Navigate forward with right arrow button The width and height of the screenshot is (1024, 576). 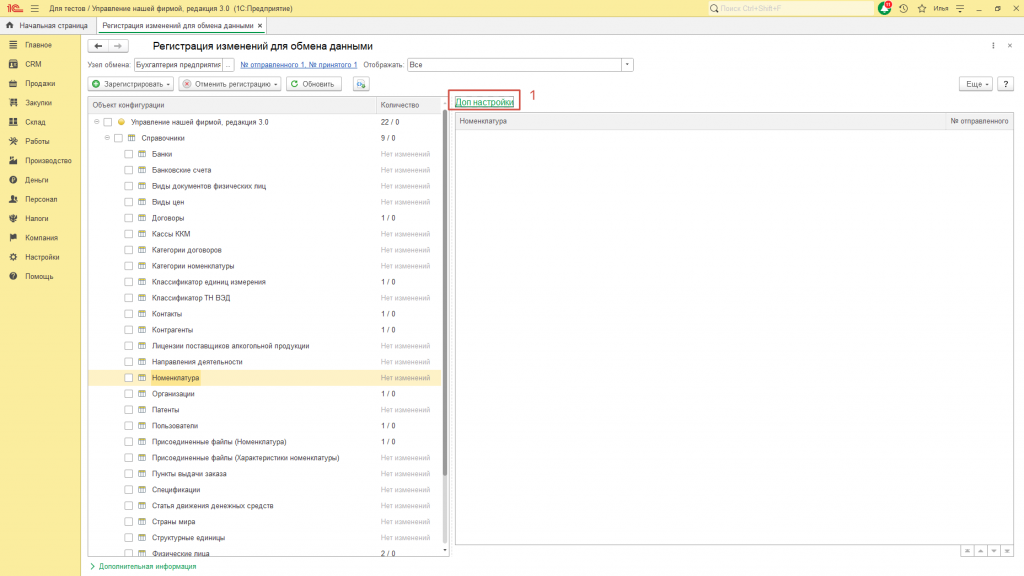[118, 46]
